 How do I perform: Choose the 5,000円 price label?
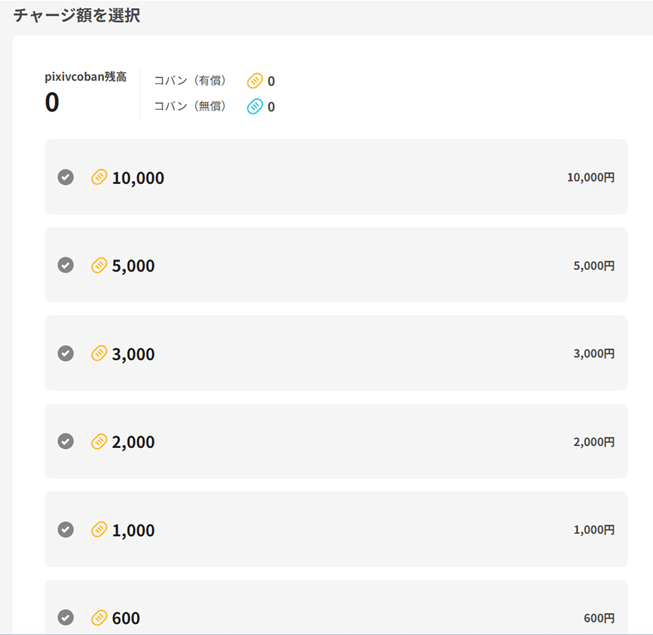(594, 266)
